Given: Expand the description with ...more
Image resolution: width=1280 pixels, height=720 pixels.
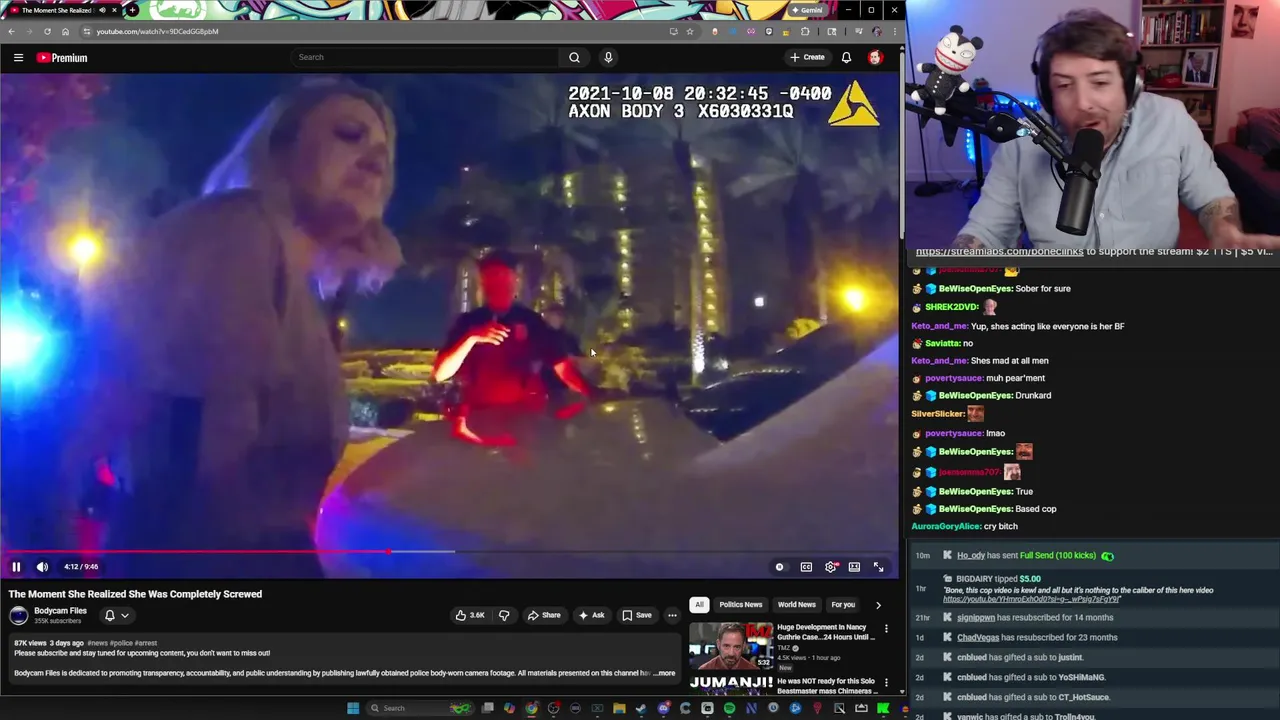Looking at the screenshot, I should (665, 673).
